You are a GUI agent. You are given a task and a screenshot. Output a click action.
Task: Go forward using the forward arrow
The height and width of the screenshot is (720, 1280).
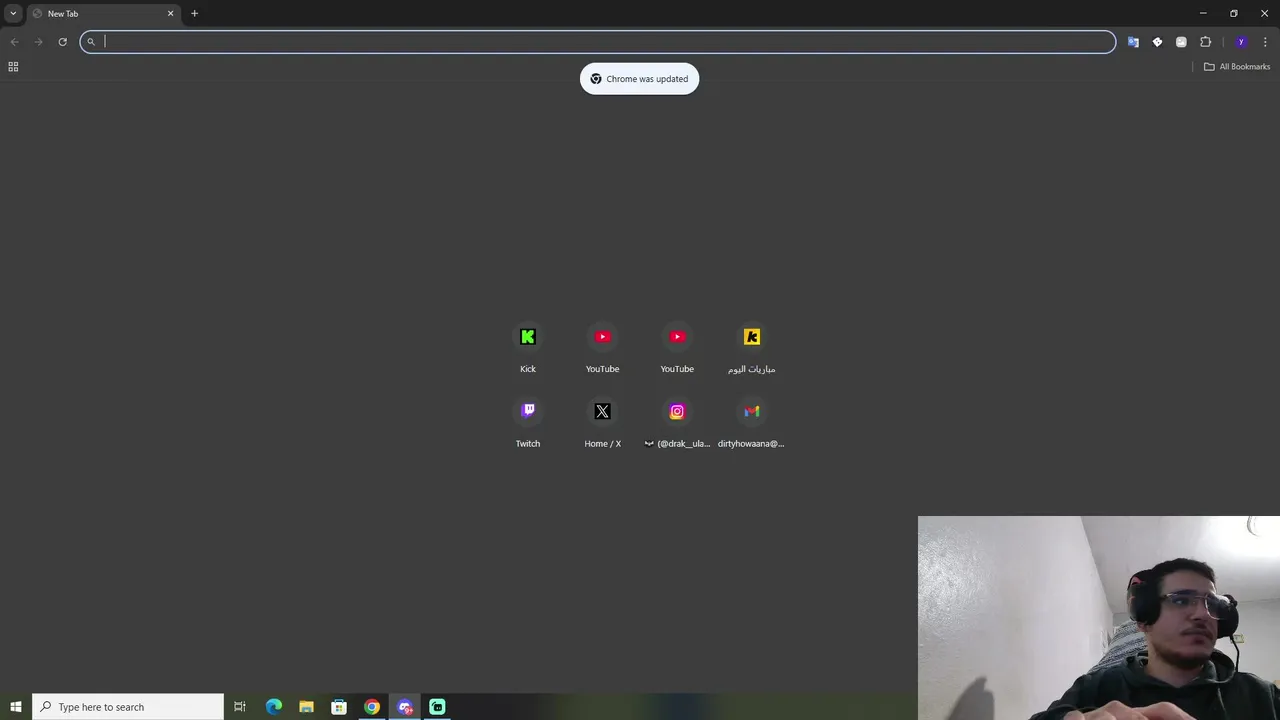[38, 41]
